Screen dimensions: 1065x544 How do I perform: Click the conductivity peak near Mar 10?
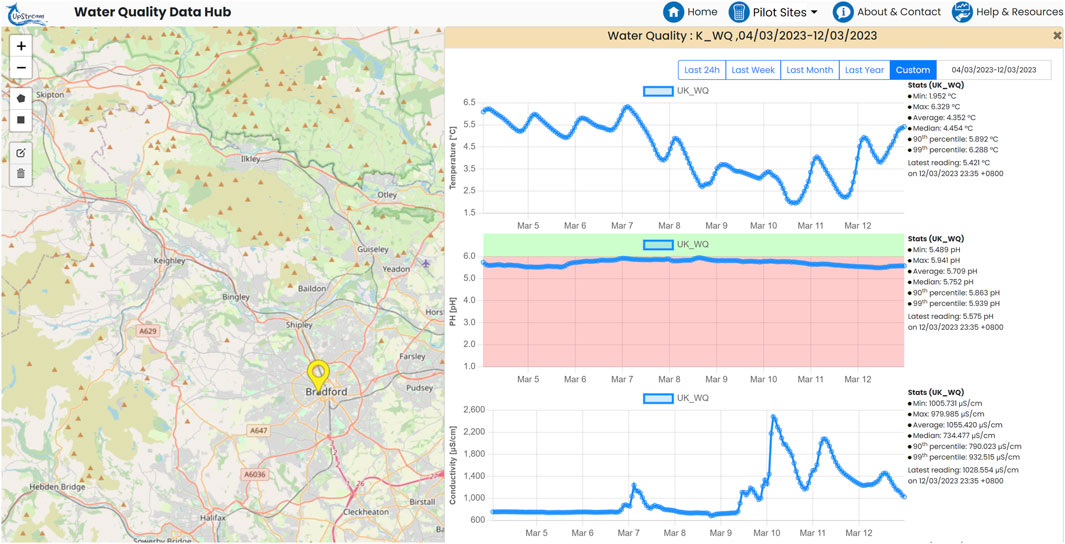(x=773, y=416)
